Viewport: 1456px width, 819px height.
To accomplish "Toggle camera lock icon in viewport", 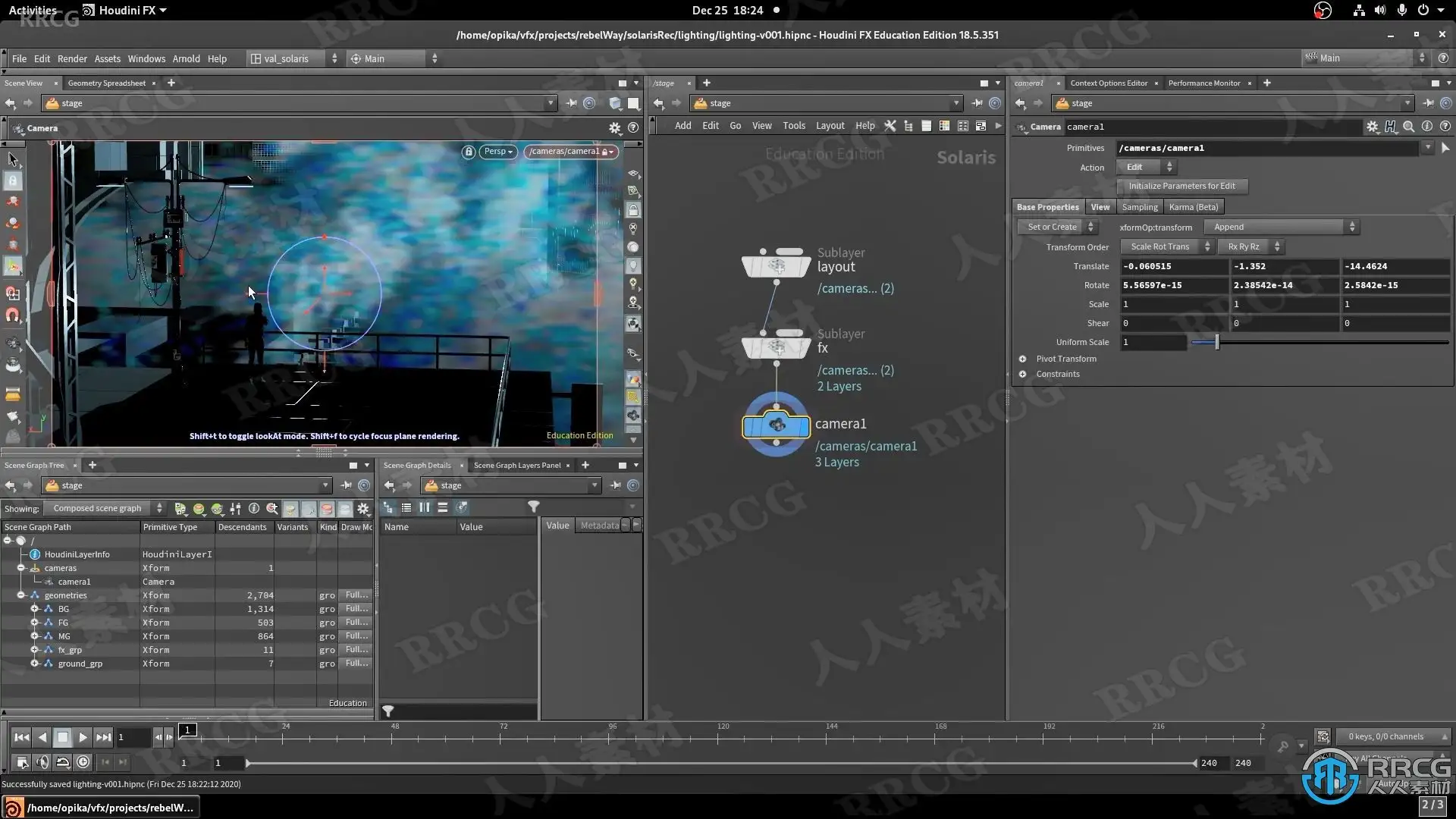I will [469, 152].
